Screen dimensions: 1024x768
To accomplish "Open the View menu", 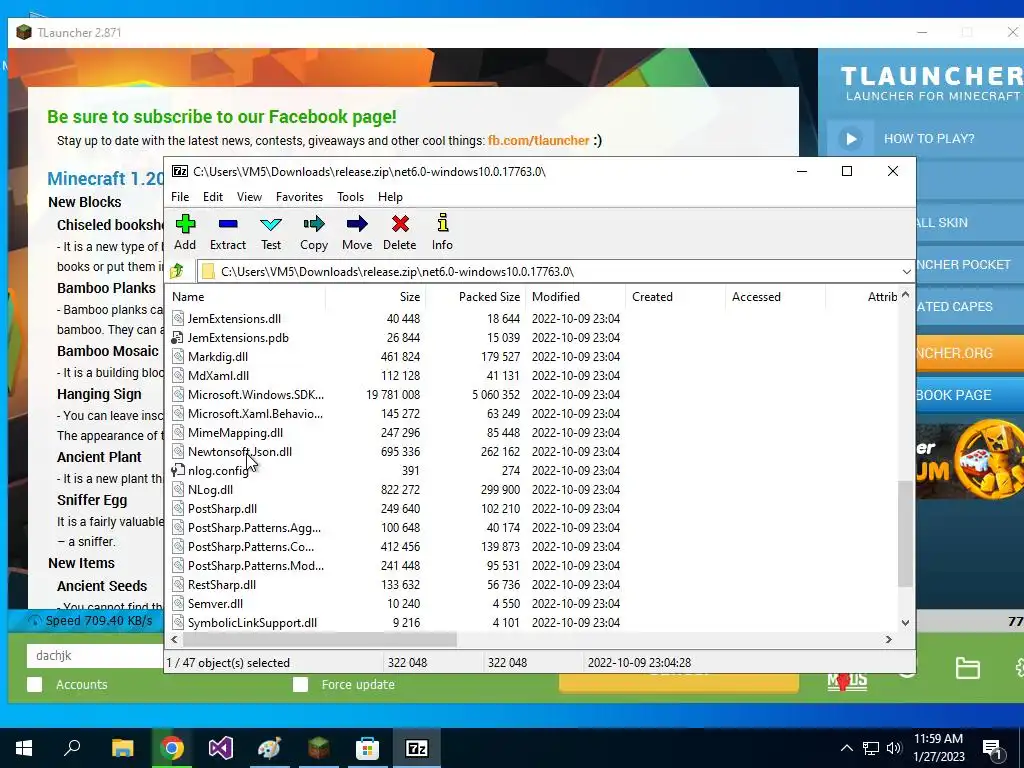I will point(249,197).
